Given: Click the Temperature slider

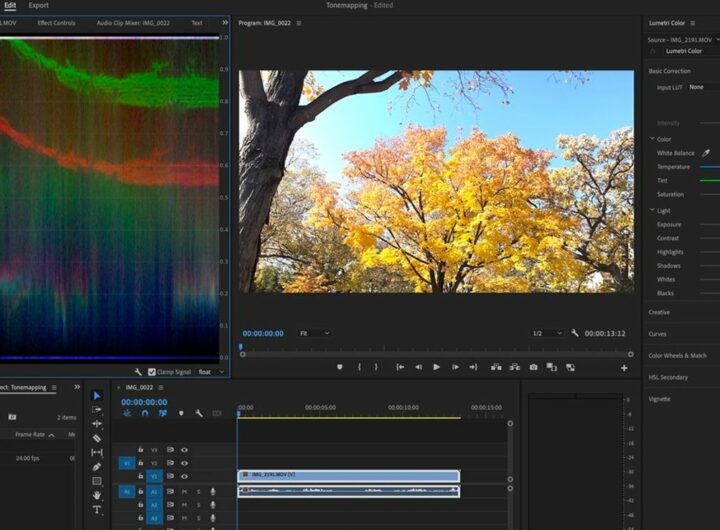Looking at the screenshot, I should 708,167.
